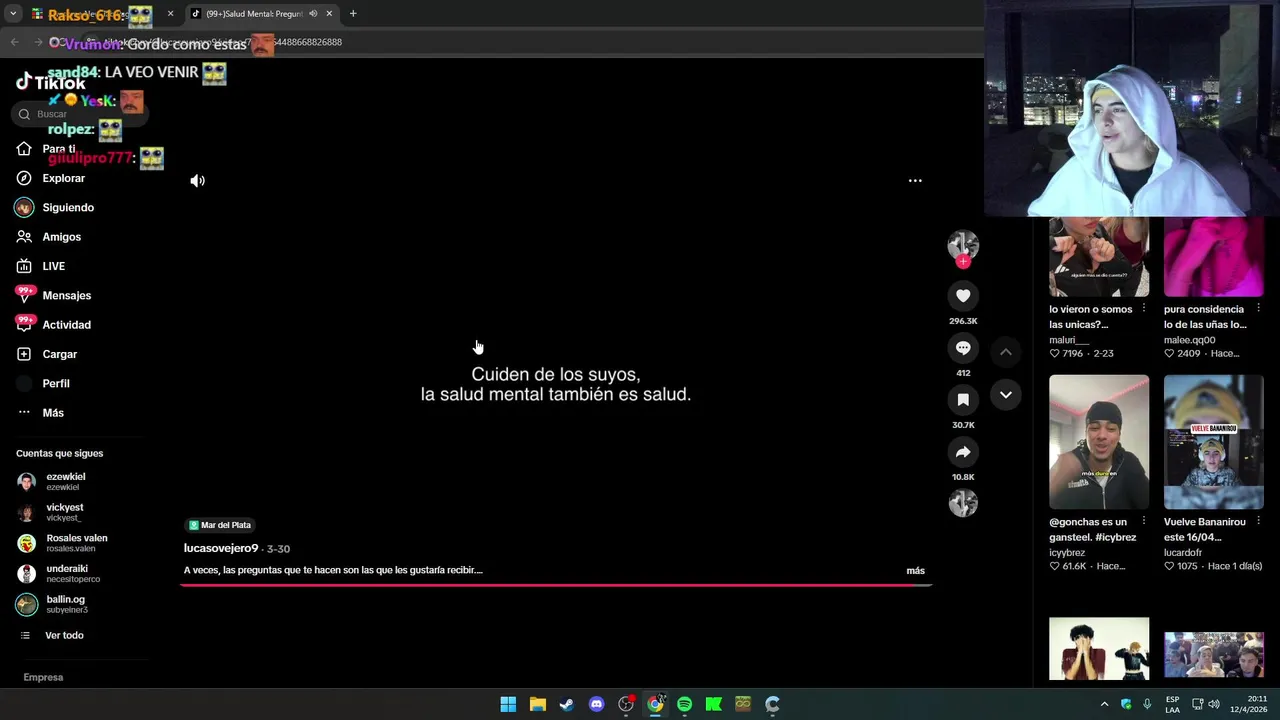Open the spinning sound disc avatar
Image resolution: width=1280 pixels, height=720 pixels.
(963, 503)
